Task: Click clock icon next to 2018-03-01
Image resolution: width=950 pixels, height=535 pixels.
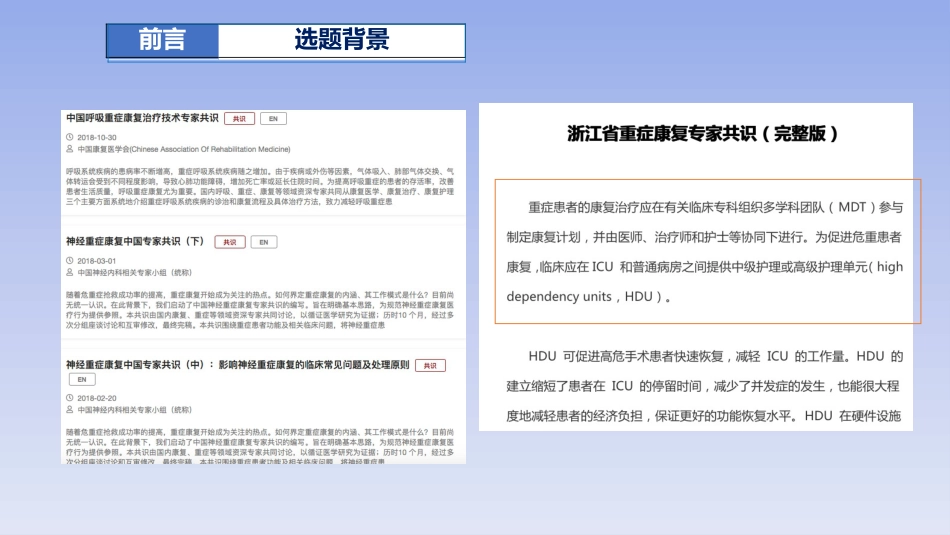Action: [70, 261]
